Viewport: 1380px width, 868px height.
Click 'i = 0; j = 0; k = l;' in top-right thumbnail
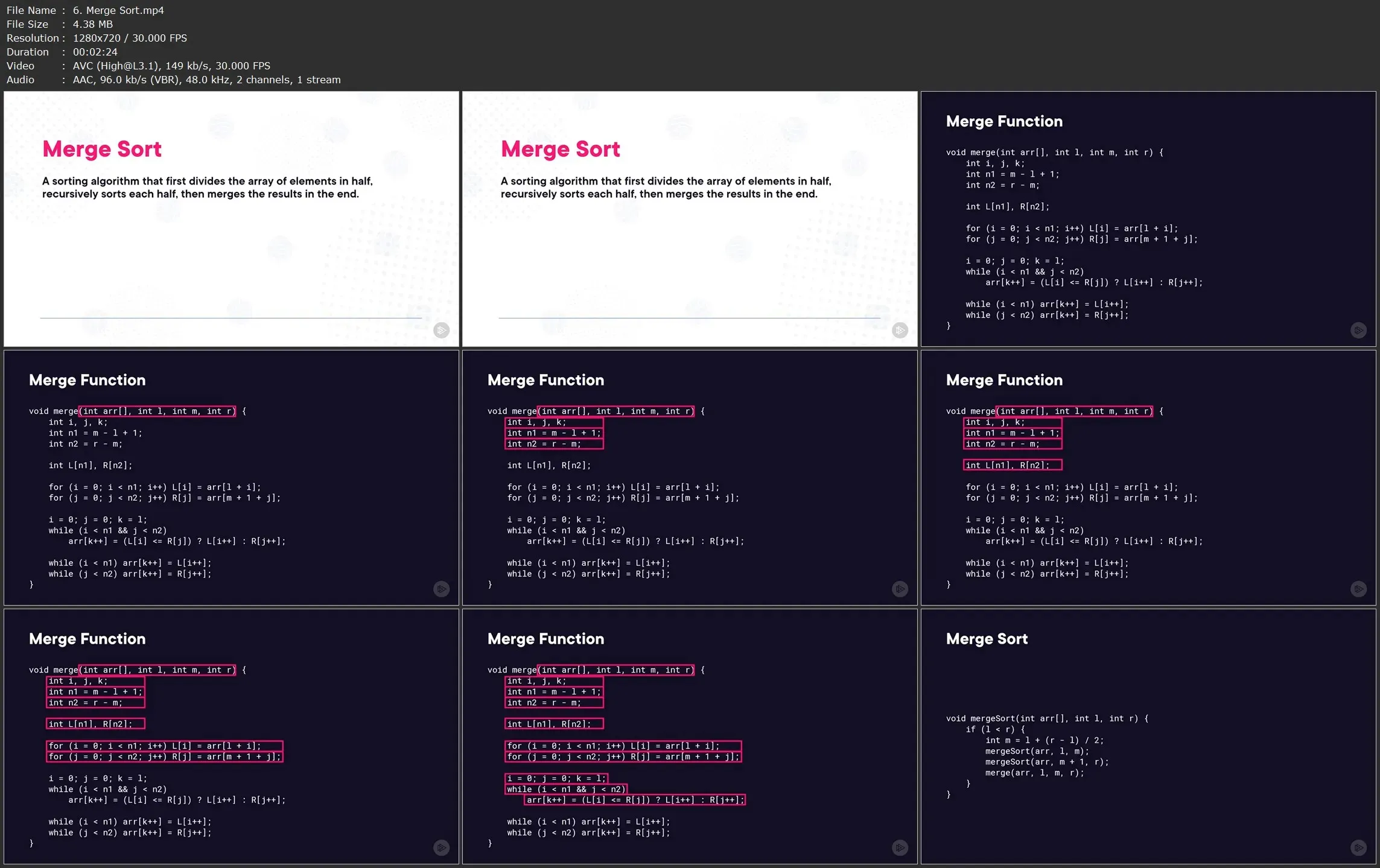(x=1015, y=261)
